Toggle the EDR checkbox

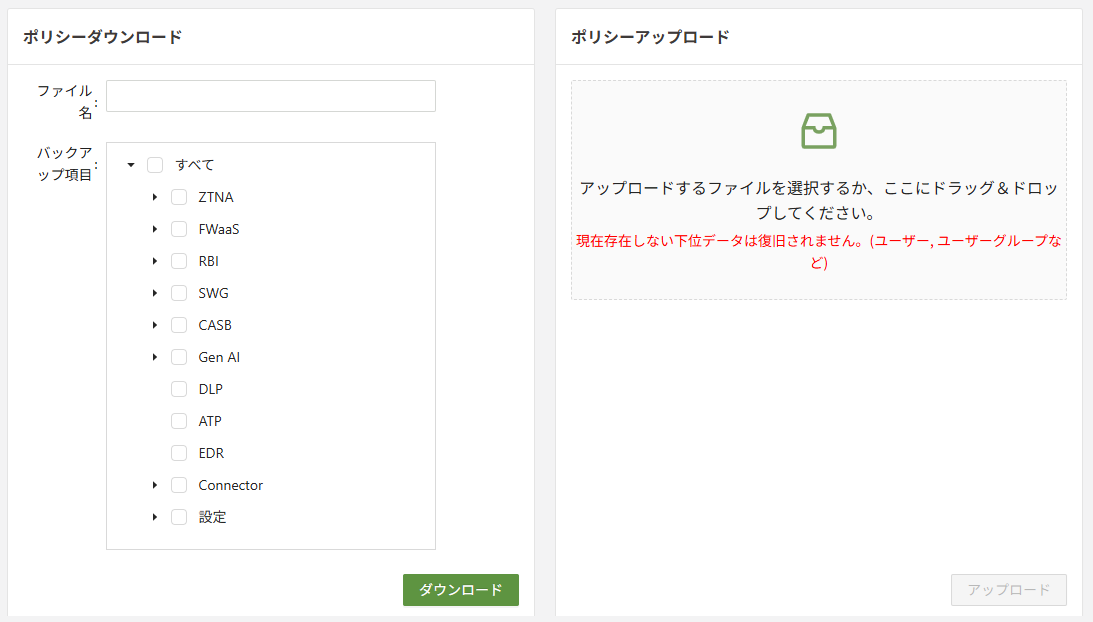[x=179, y=453]
